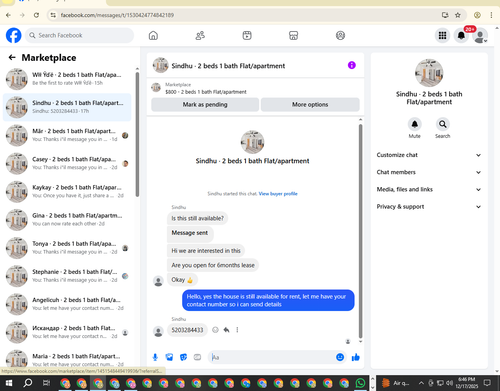Image resolution: width=500 pixels, height=391 pixels.
Task: Open the account profile menu
Action: click(x=480, y=36)
